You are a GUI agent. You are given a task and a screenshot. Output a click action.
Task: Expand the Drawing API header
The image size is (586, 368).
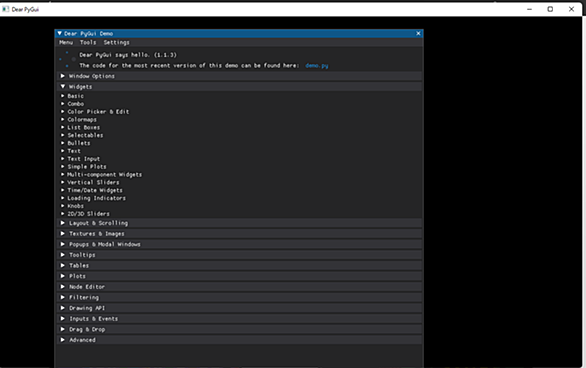tap(239, 308)
